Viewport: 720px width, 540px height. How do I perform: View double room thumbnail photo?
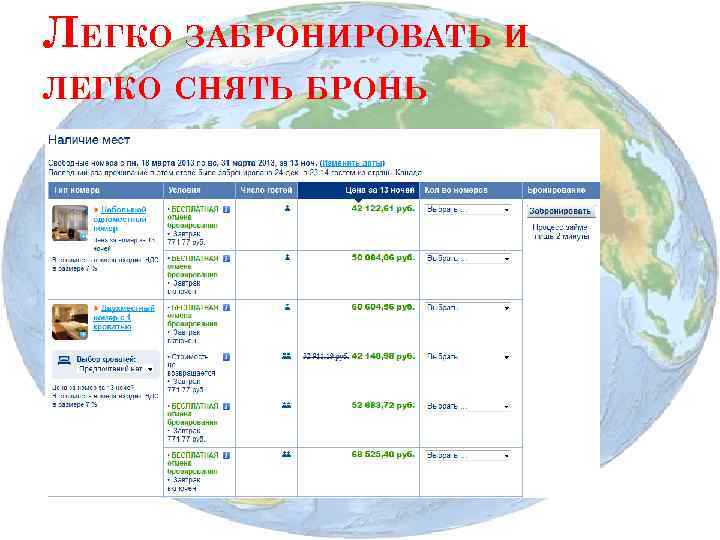(x=70, y=322)
